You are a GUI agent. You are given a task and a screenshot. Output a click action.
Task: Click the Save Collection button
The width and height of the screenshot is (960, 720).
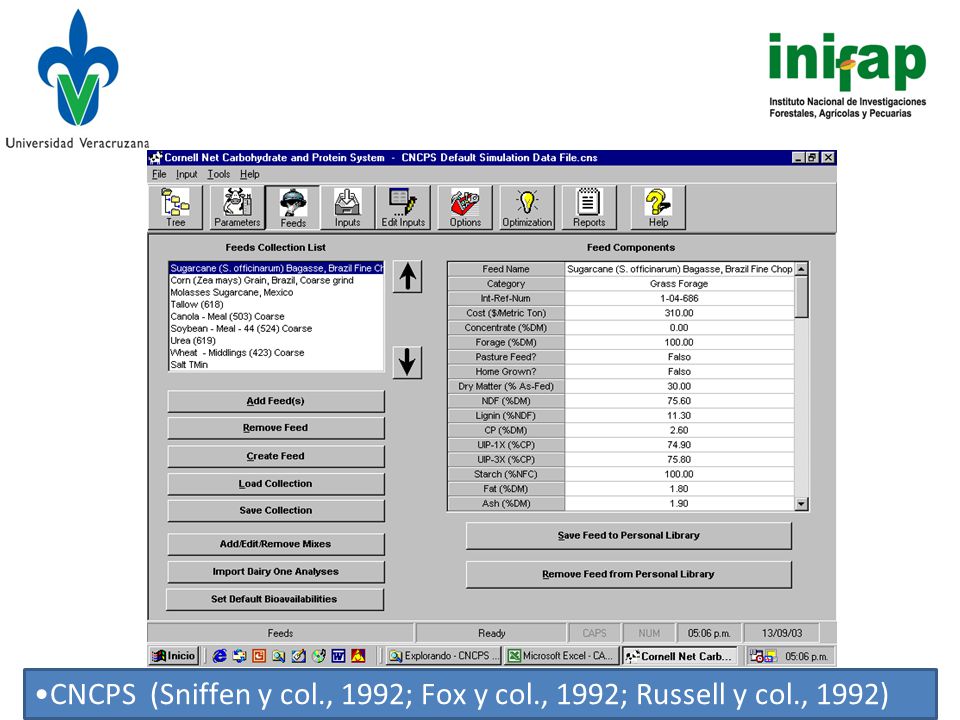(276, 511)
